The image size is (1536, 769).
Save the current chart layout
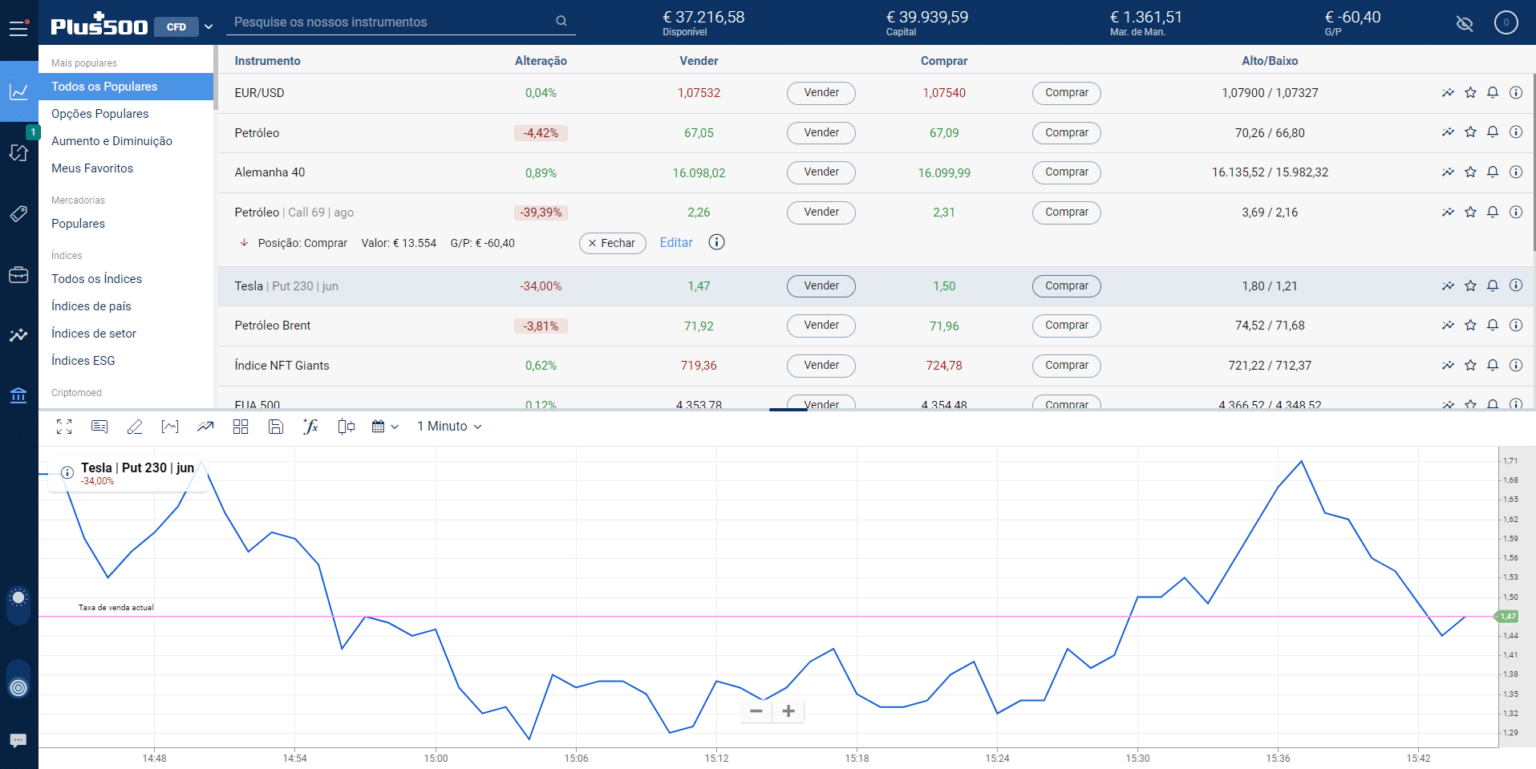pos(275,426)
